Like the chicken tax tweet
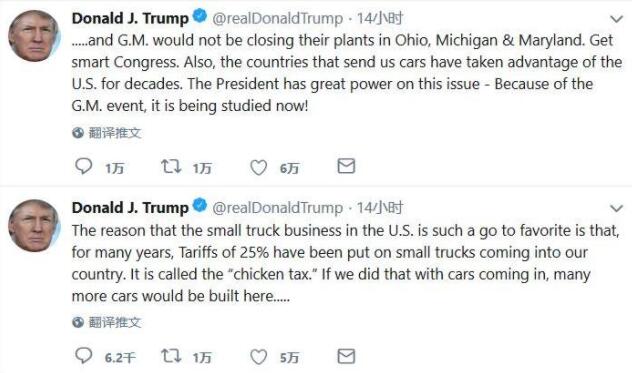The width and height of the screenshot is (632, 373). point(258,357)
